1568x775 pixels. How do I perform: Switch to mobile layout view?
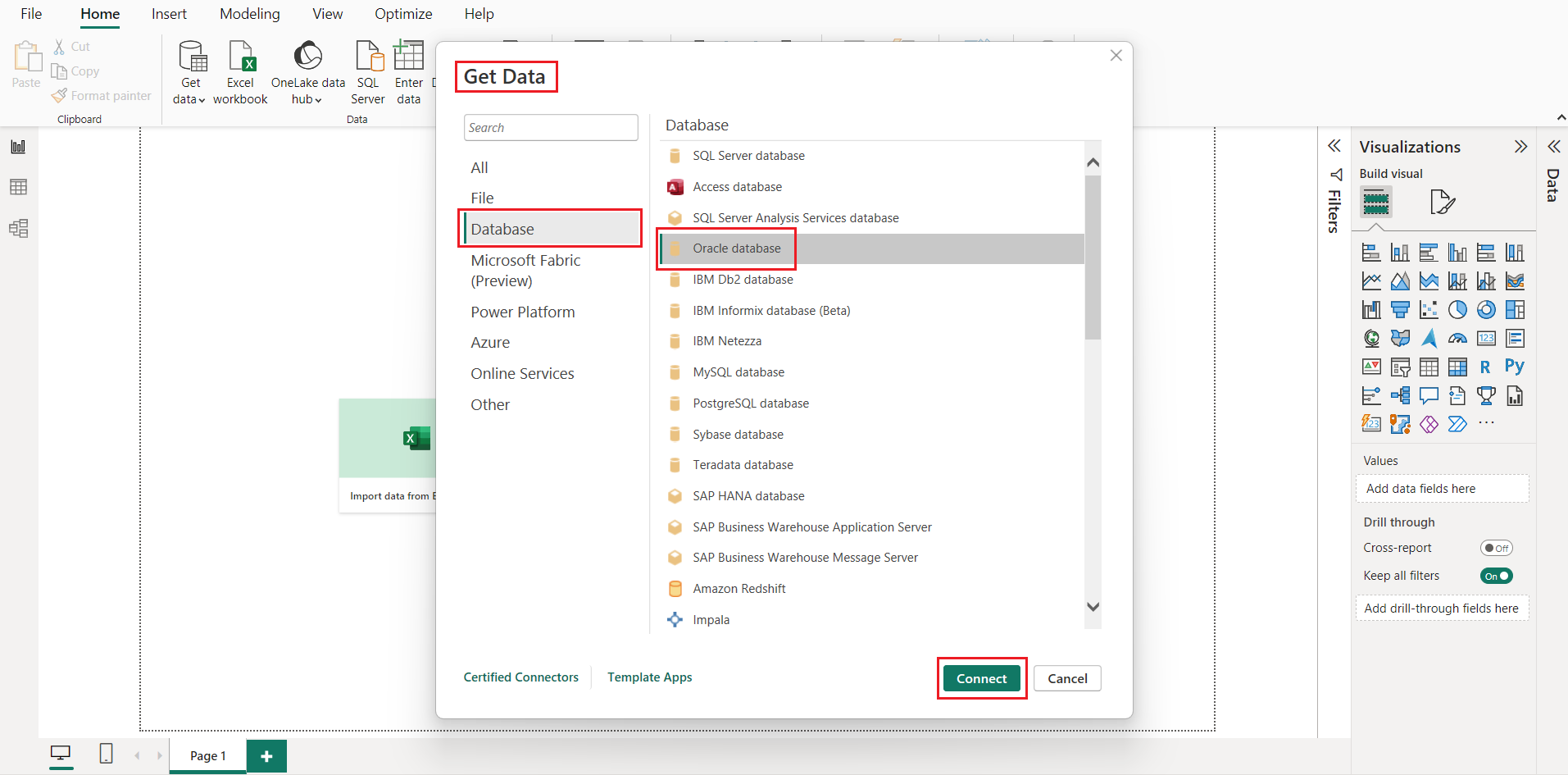pos(106,754)
